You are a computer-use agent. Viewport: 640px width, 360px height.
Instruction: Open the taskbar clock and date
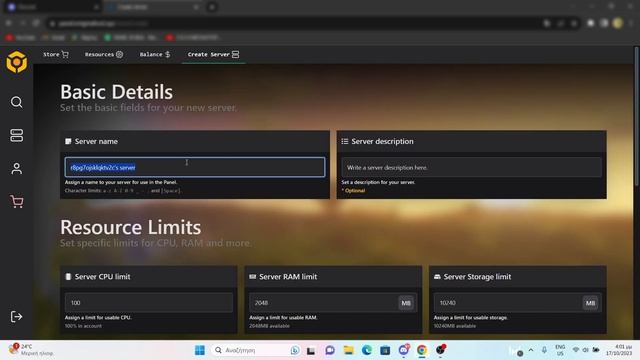tap(619, 350)
